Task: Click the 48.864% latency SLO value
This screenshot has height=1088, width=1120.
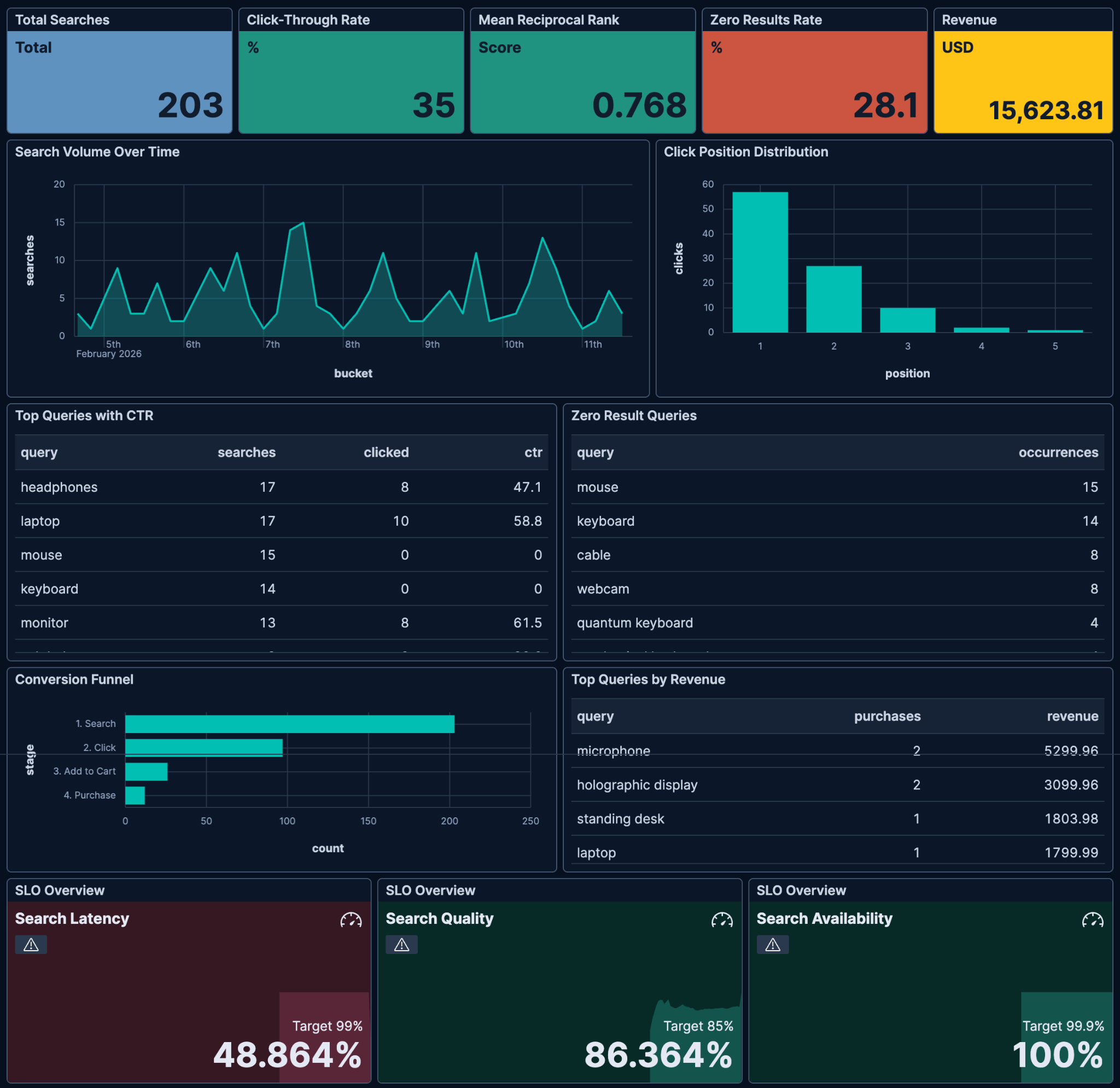Action: pyautogui.click(x=288, y=1054)
